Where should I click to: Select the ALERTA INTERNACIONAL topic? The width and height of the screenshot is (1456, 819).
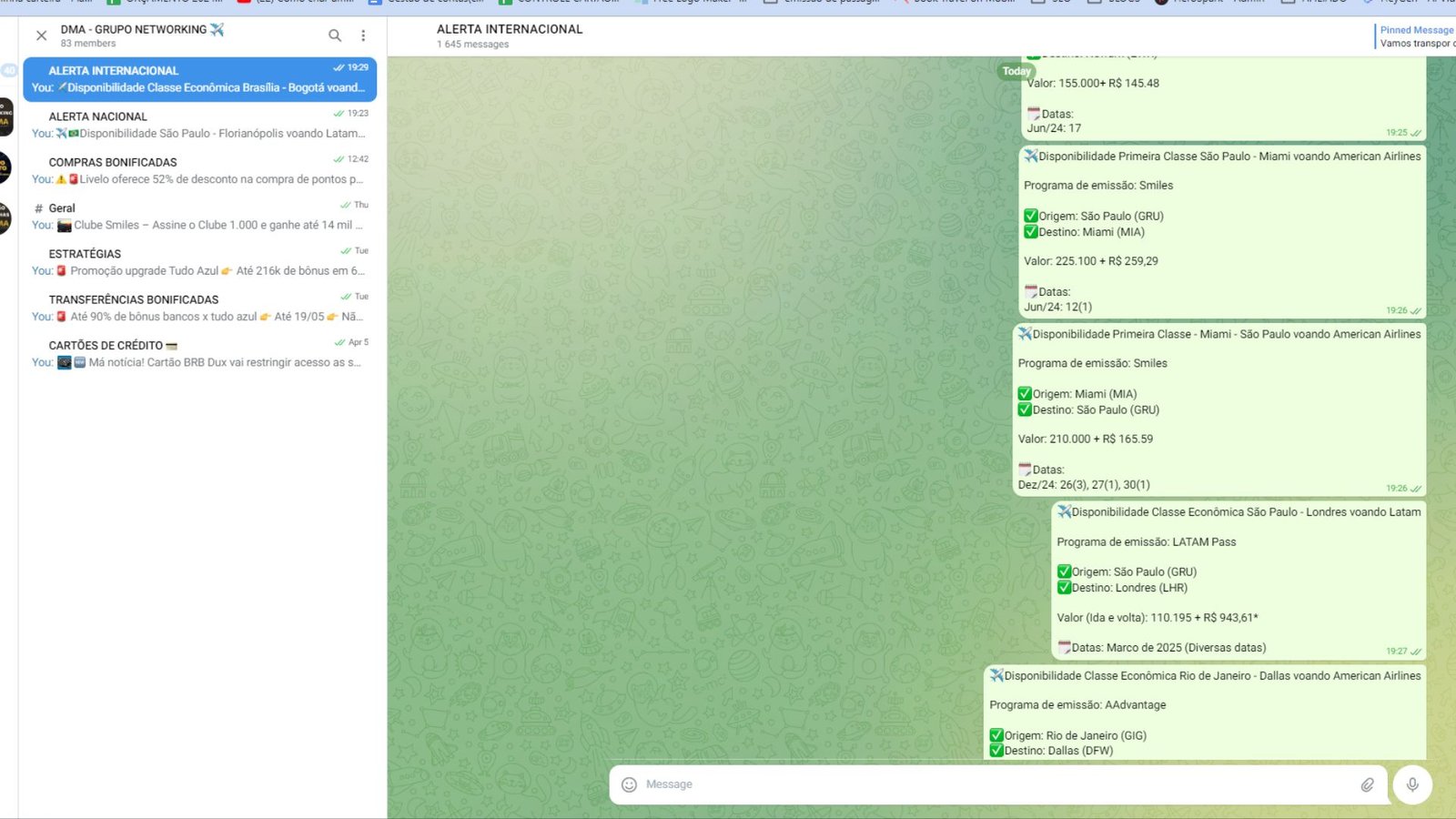point(199,79)
